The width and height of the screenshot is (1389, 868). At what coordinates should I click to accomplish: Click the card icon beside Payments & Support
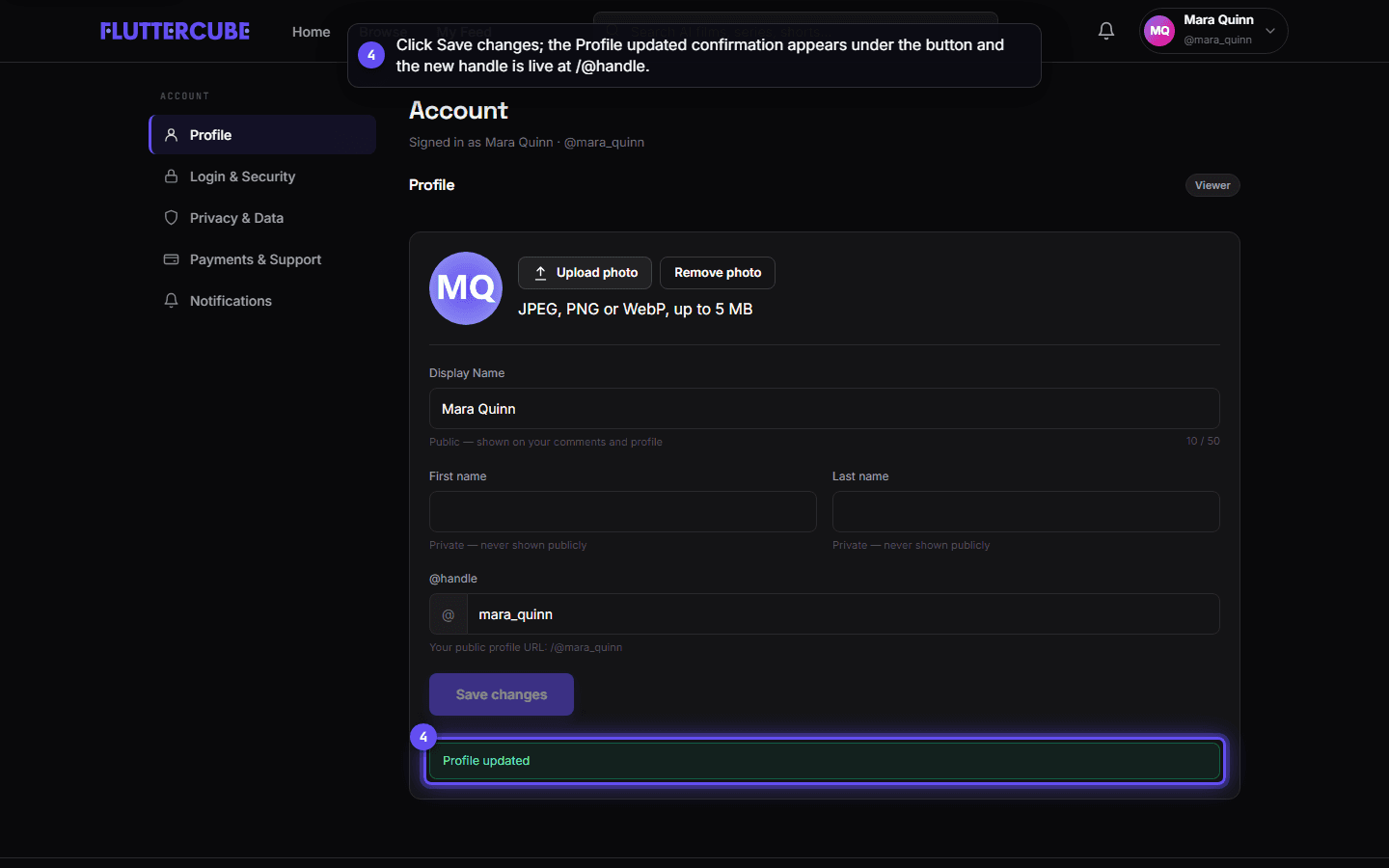click(x=171, y=259)
